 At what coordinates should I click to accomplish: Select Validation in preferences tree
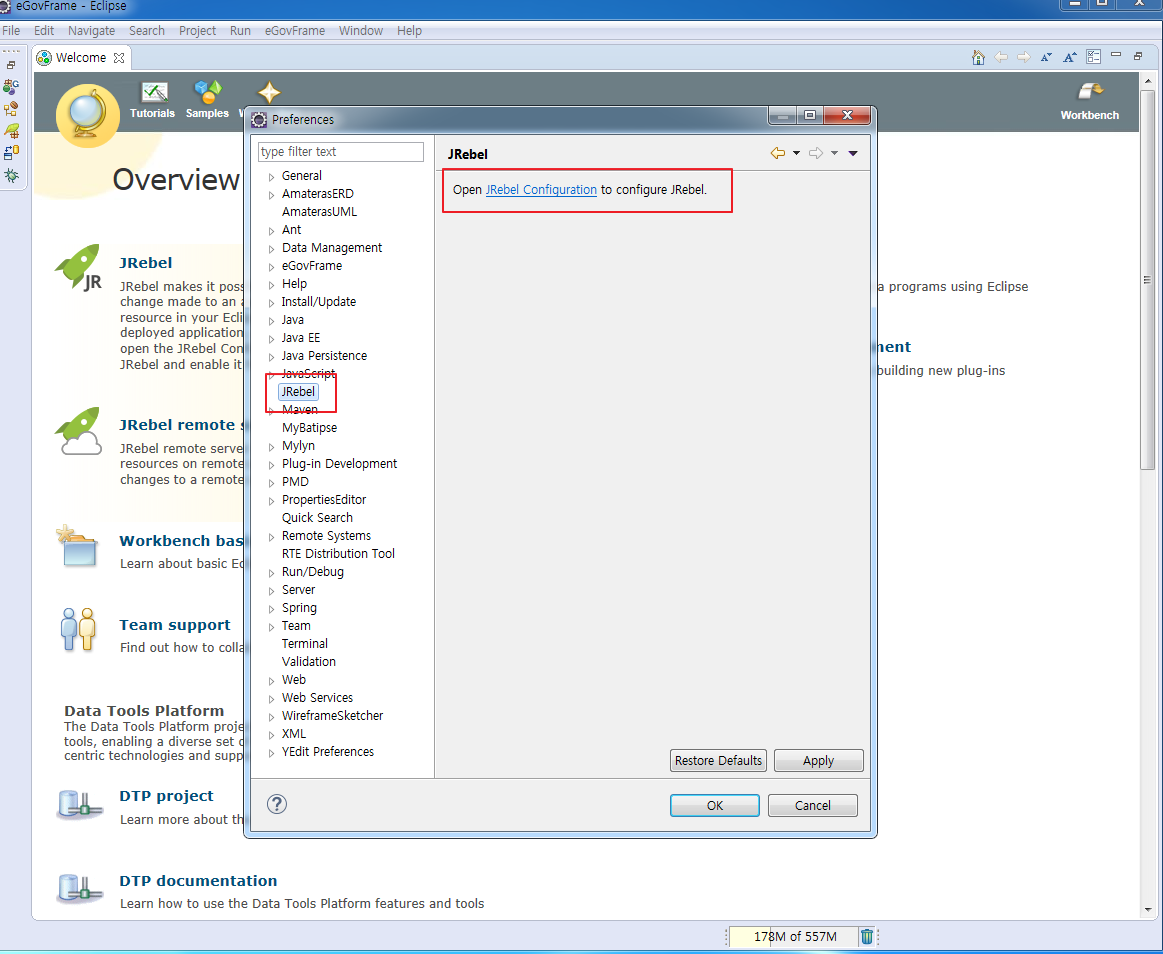309,662
